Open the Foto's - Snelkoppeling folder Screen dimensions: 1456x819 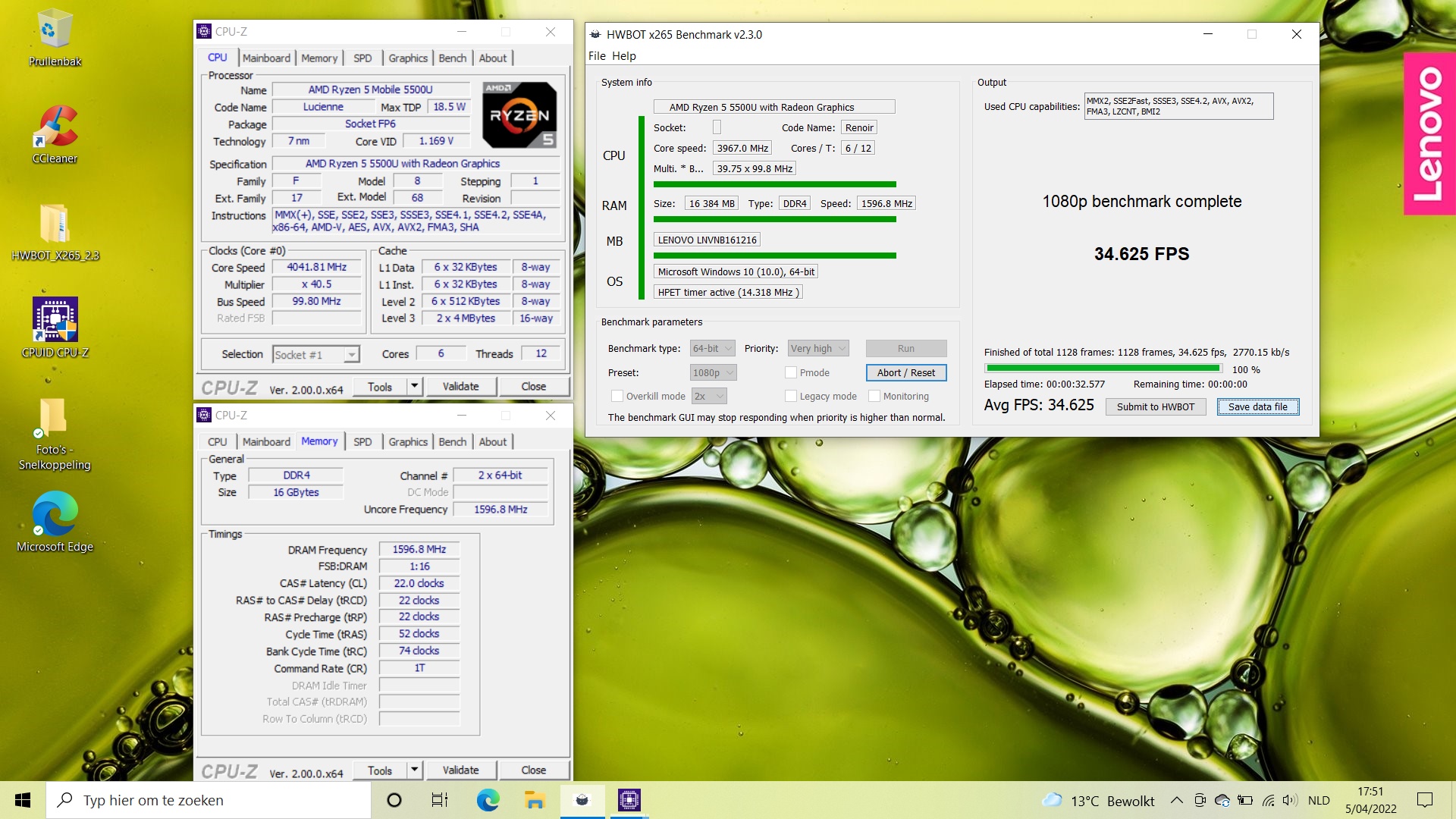pyautogui.click(x=55, y=434)
